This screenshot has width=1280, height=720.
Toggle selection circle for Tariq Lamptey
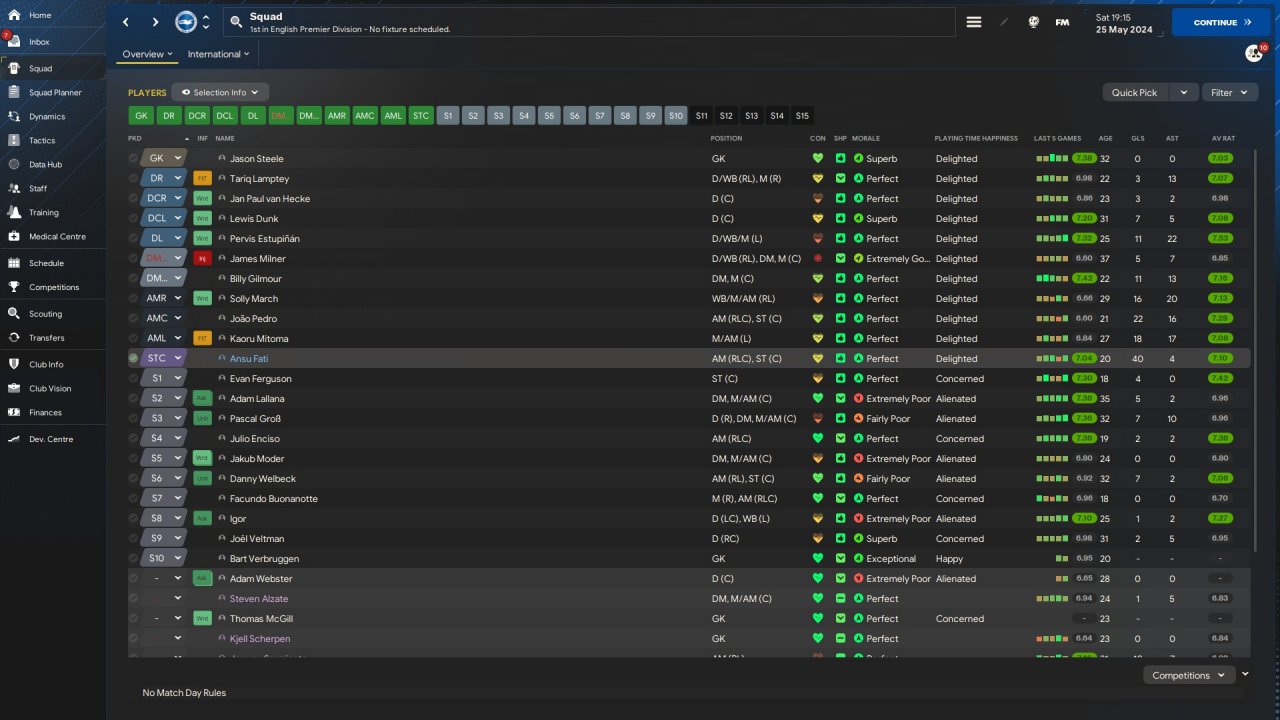134,178
